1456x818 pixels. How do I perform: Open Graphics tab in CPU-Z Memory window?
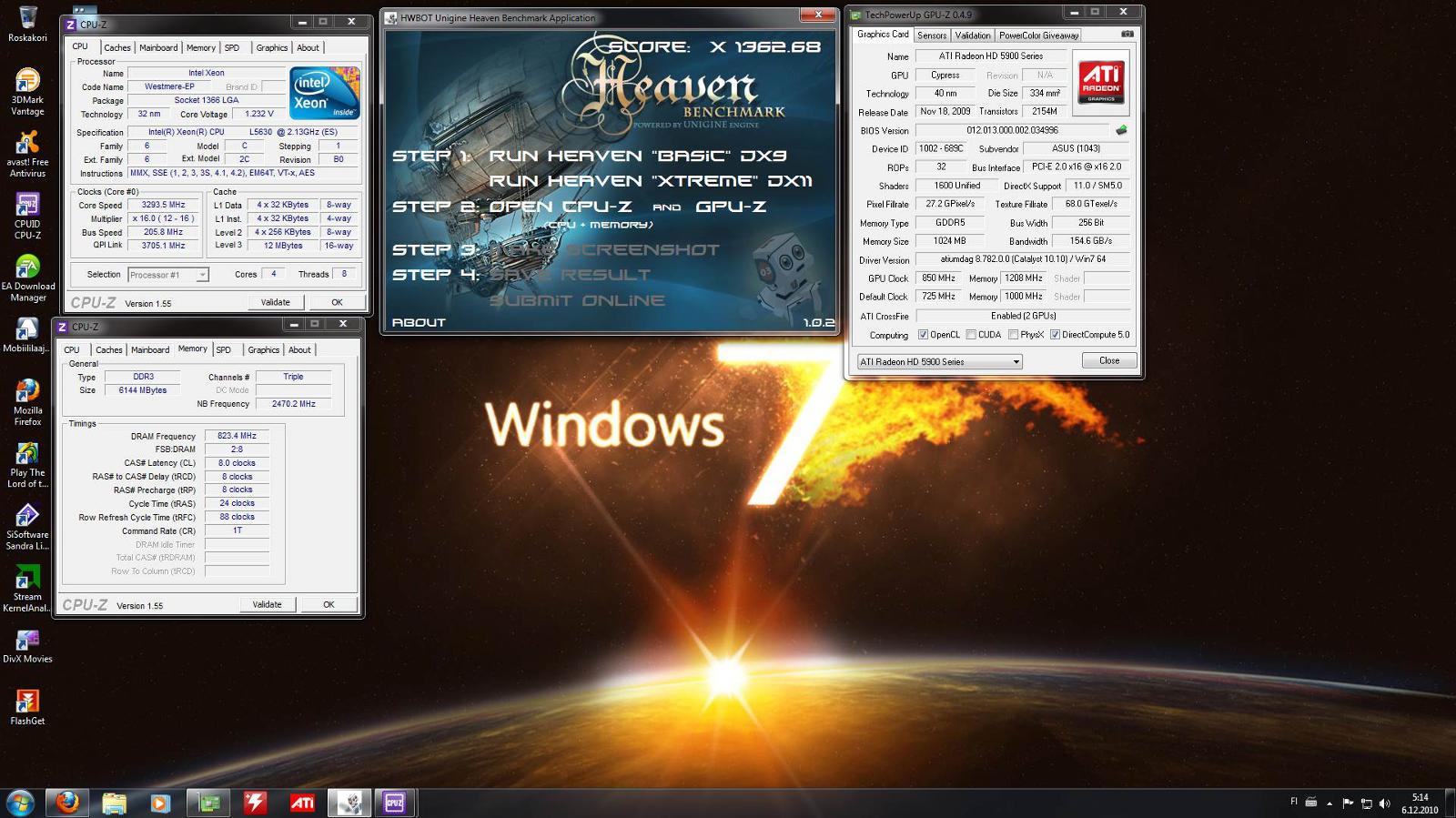[264, 349]
